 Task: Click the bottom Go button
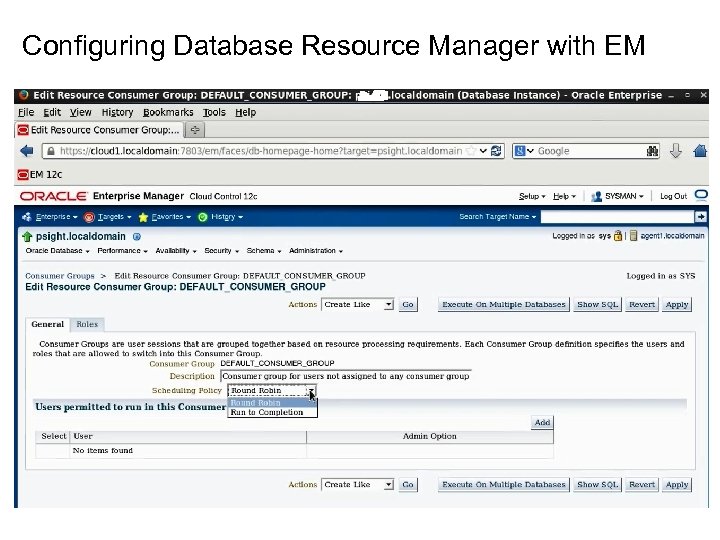tap(408, 484)
